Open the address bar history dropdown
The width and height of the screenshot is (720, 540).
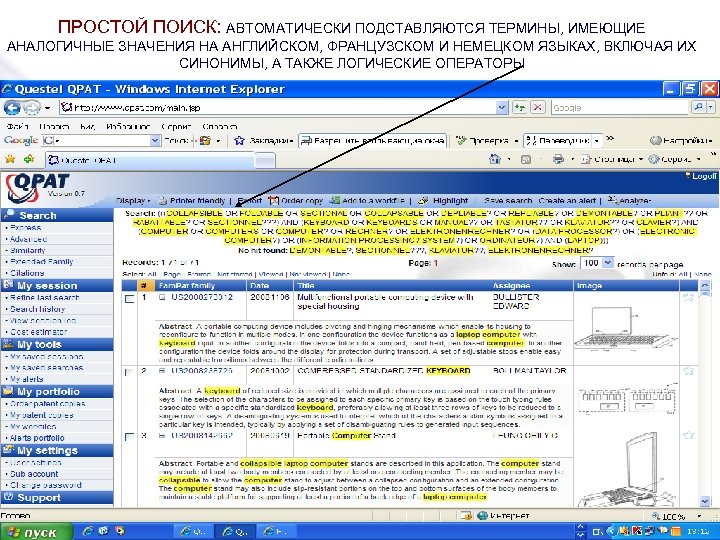502,108
